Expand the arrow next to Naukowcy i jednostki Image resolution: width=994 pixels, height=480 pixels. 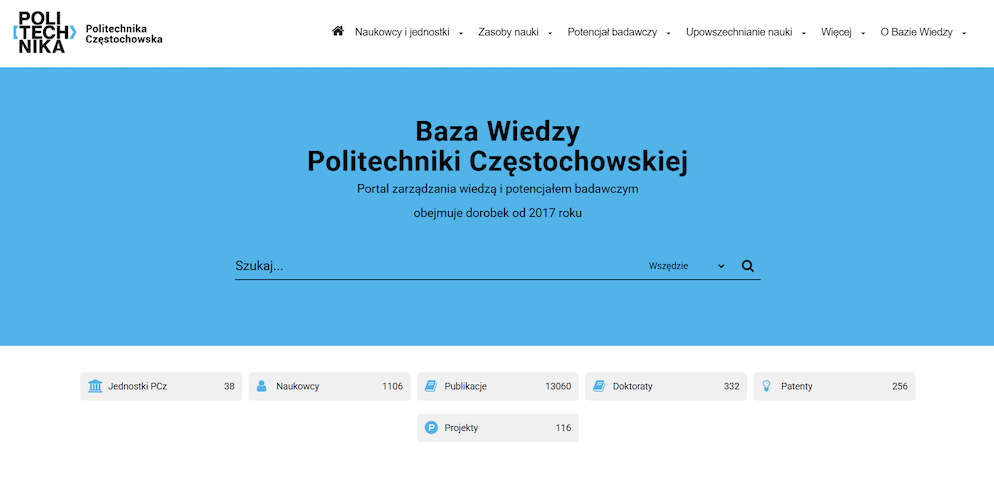(x=461, y=33)
